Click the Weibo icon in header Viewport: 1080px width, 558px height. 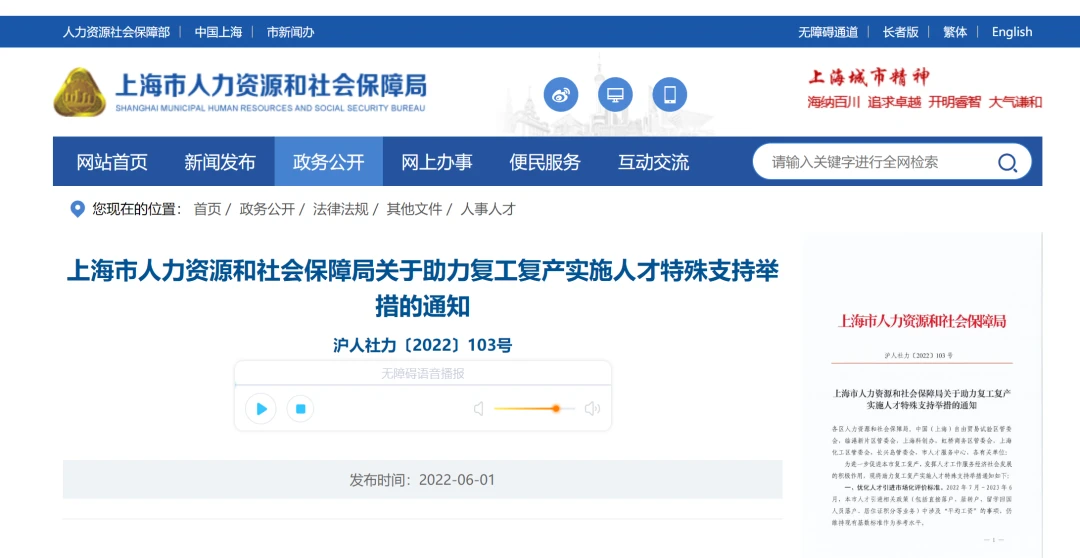coord(561,95)
